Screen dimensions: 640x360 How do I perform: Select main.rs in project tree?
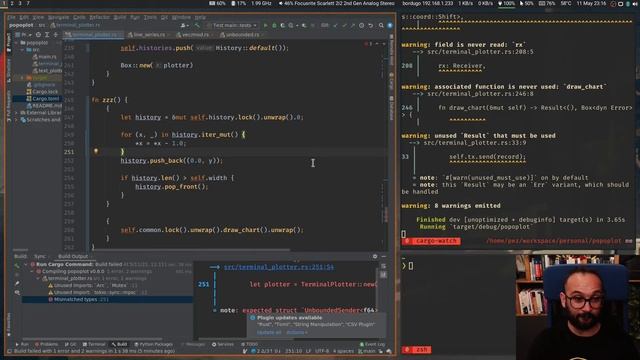(45, 57)
